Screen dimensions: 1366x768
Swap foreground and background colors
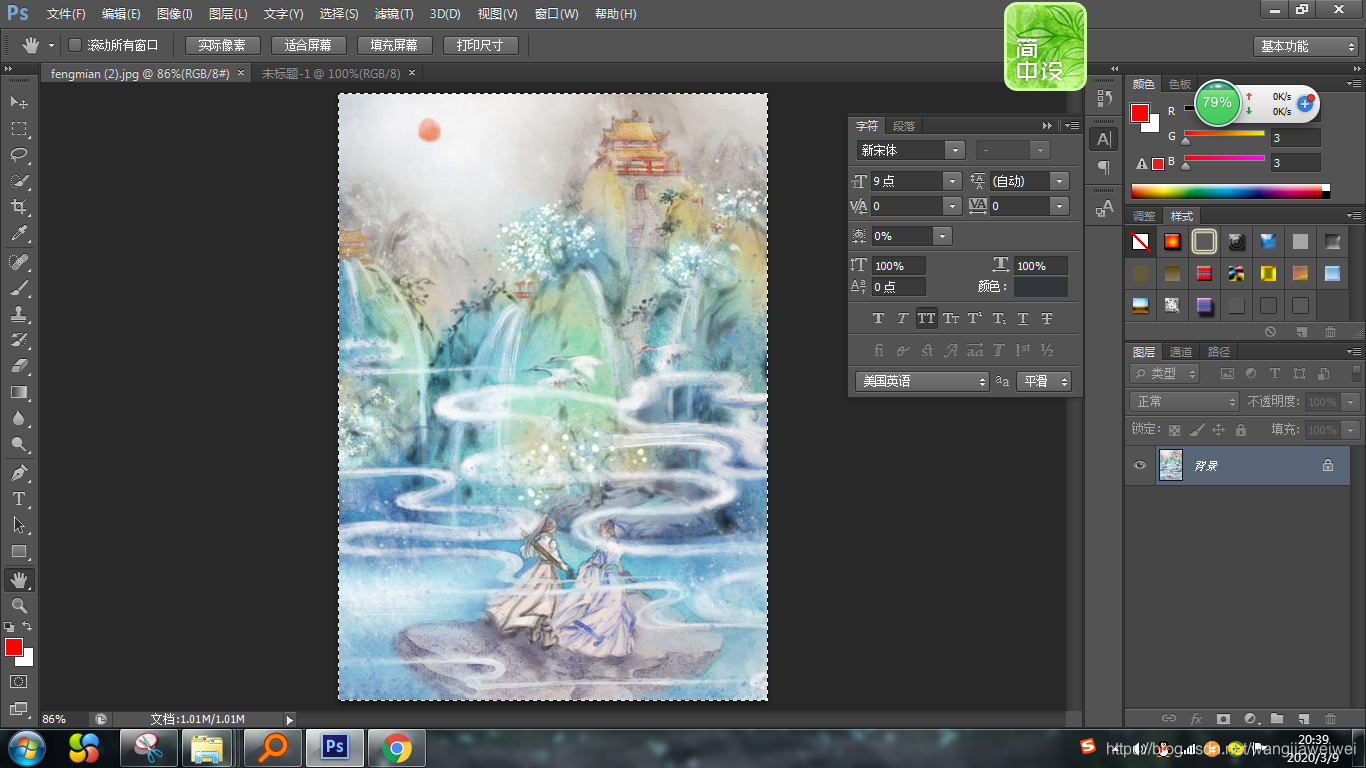tap(28, 627)
